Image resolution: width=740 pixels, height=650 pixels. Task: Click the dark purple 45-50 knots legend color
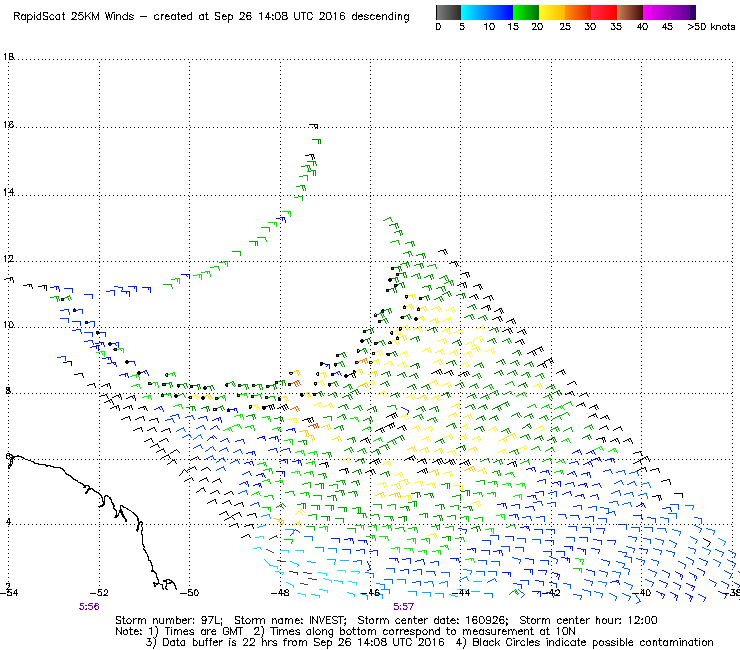pos(682,12)
